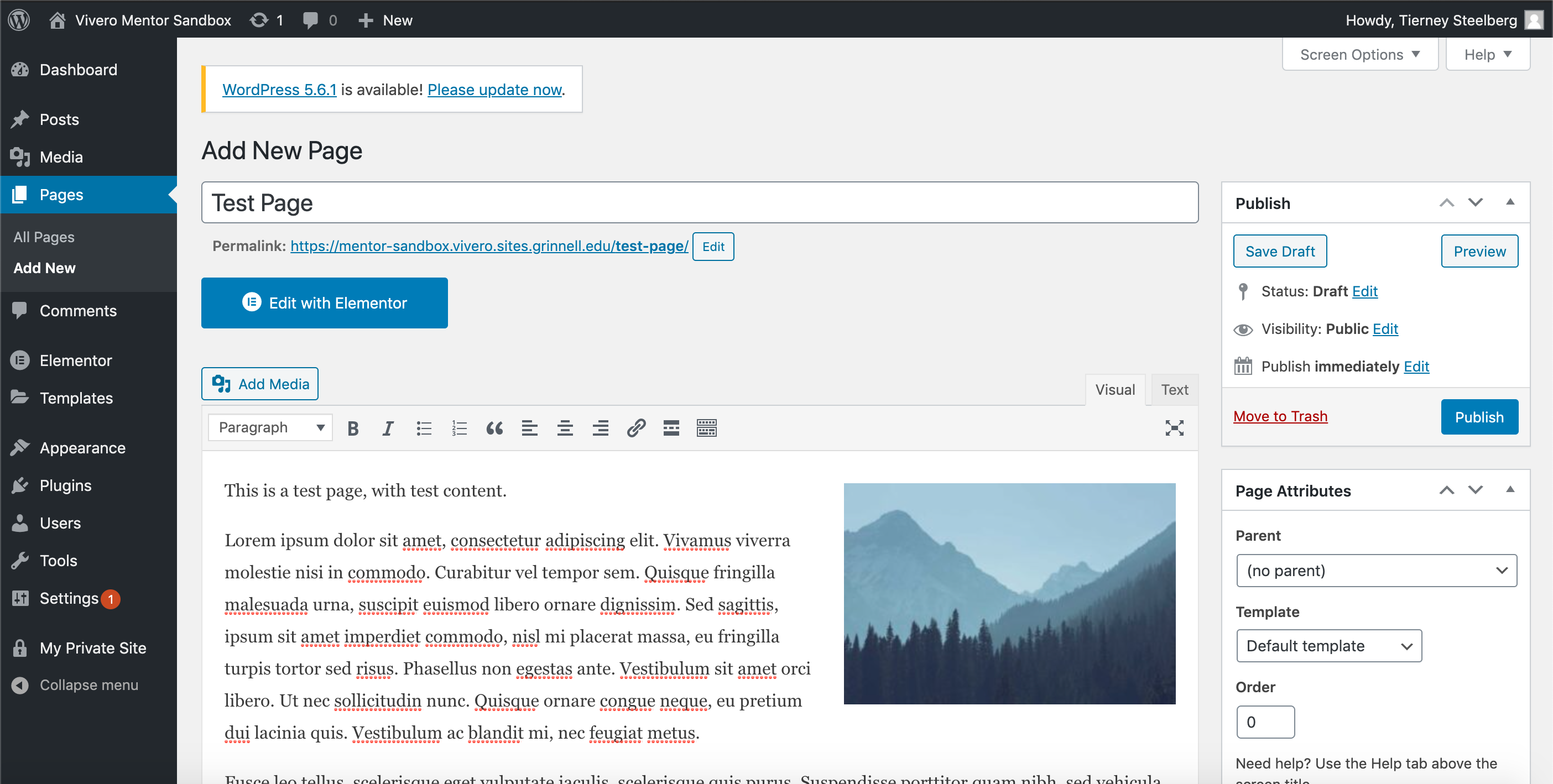
Task: Click the Unordered list icon
Action: click(425, 428)
